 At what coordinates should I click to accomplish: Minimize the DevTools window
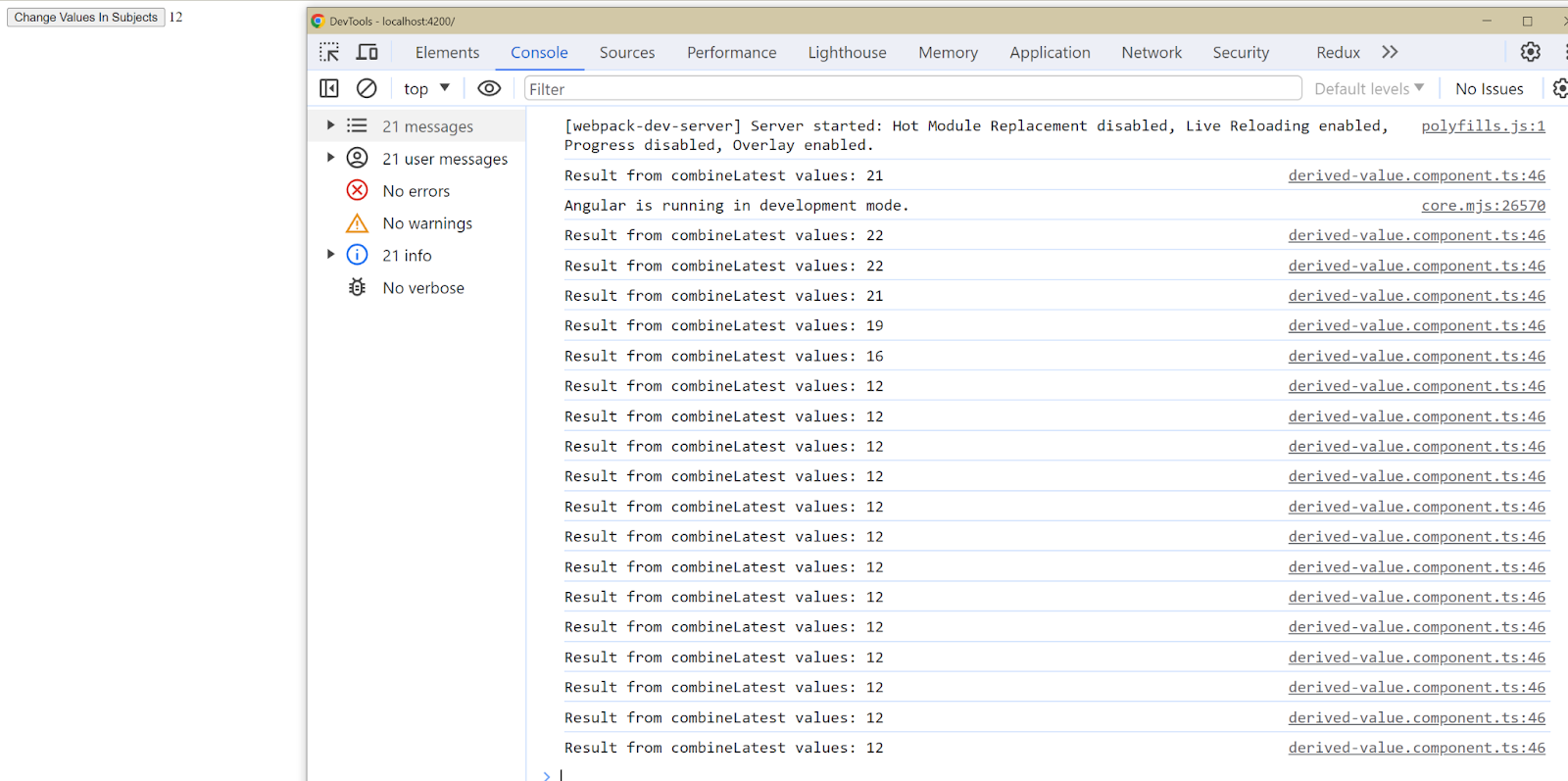[1487, 21]
